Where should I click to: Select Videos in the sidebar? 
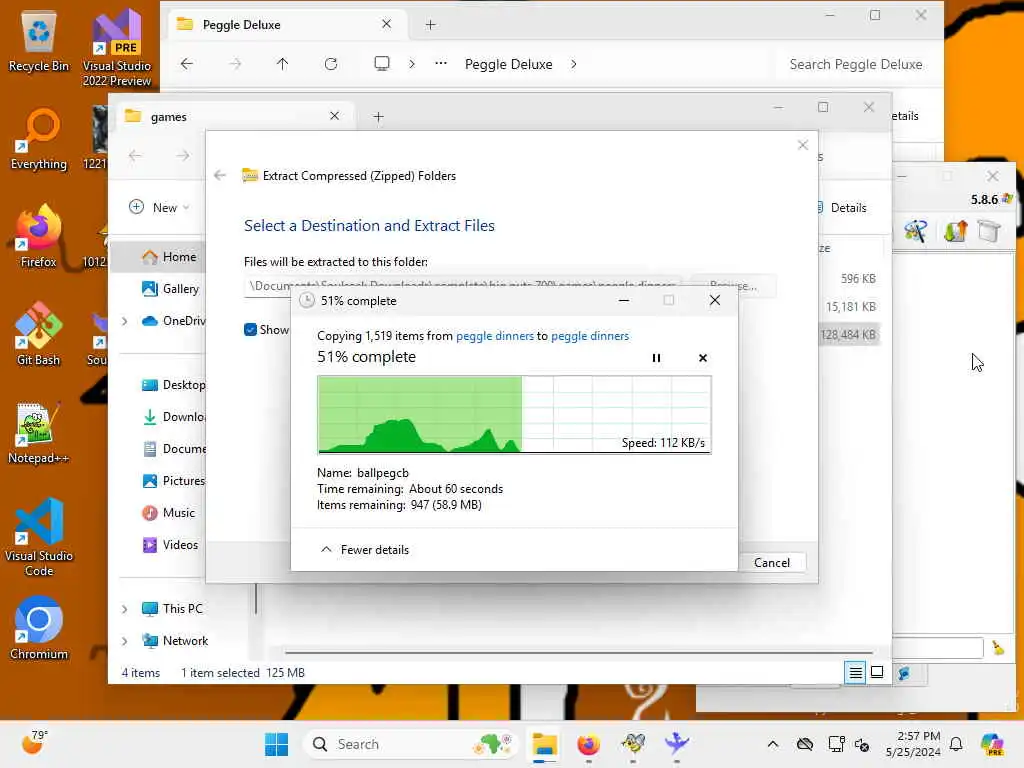(x=170, y=545)
